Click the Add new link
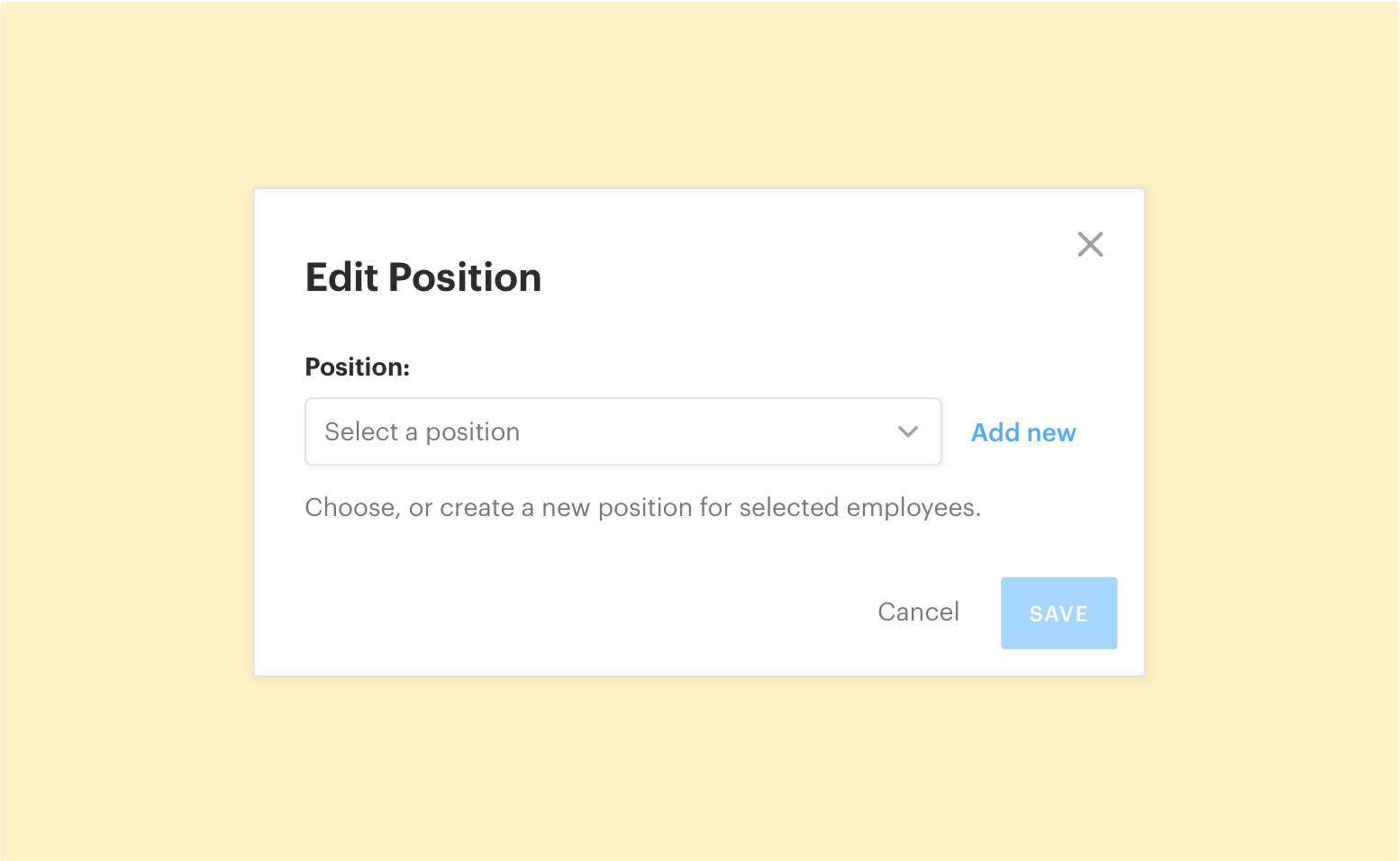 point(1023,433)
